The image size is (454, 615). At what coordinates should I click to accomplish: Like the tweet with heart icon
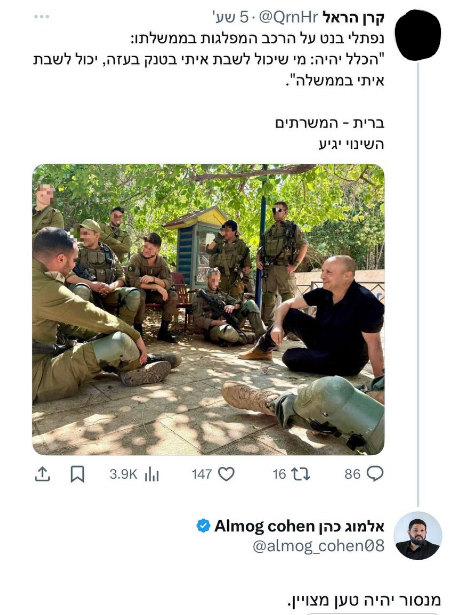(226, 474)
